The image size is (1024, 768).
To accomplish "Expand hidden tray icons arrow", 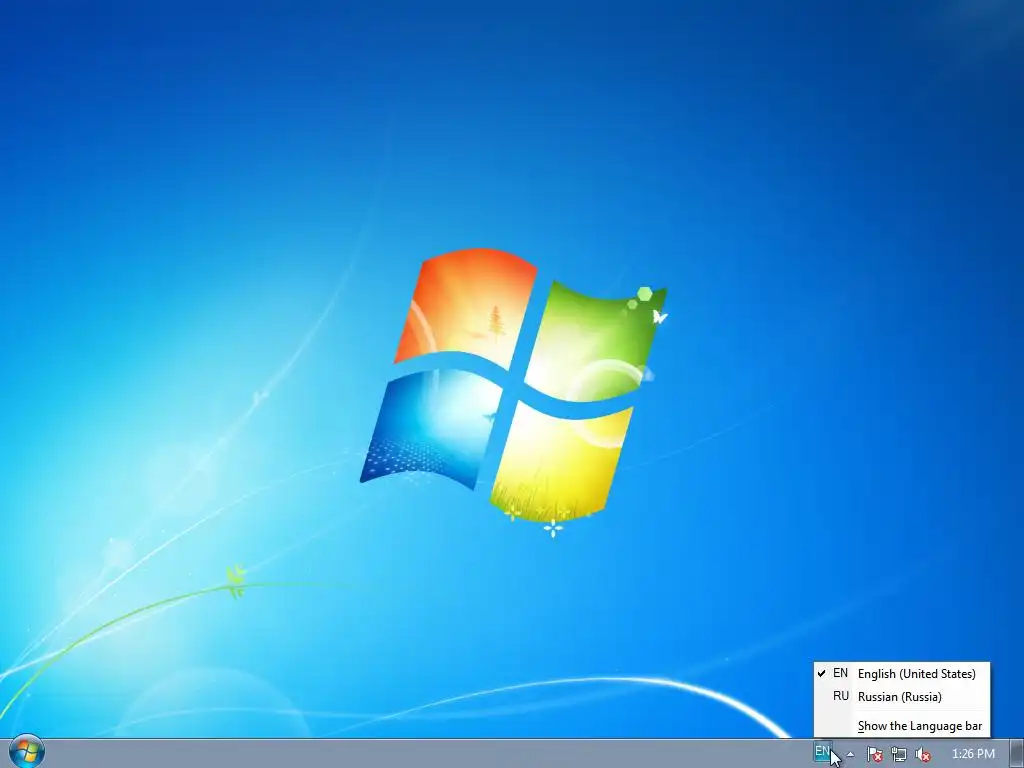I will tap(850, 754).
